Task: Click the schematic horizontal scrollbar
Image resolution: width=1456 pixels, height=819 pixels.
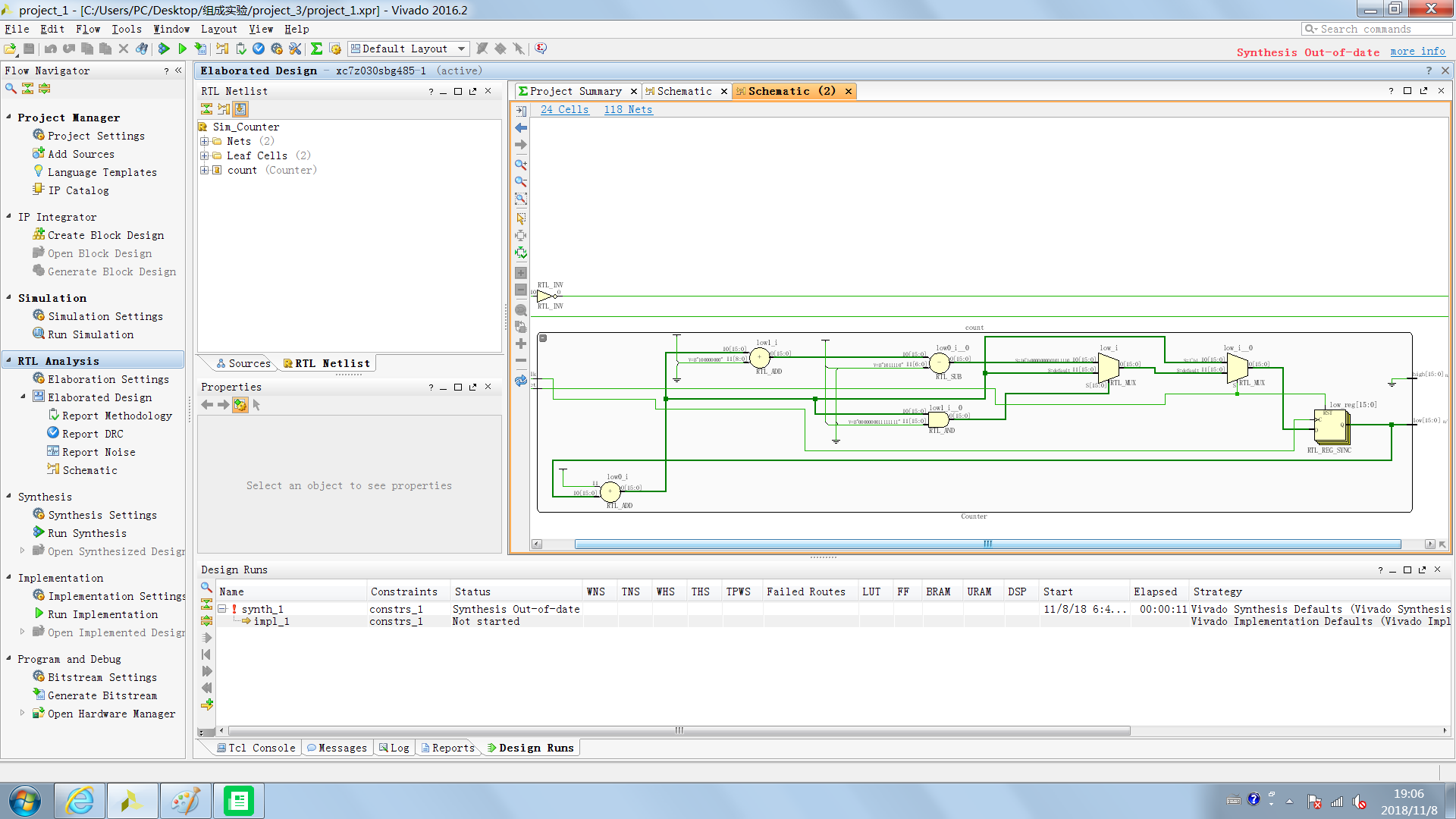Action: tap(986, 544)
